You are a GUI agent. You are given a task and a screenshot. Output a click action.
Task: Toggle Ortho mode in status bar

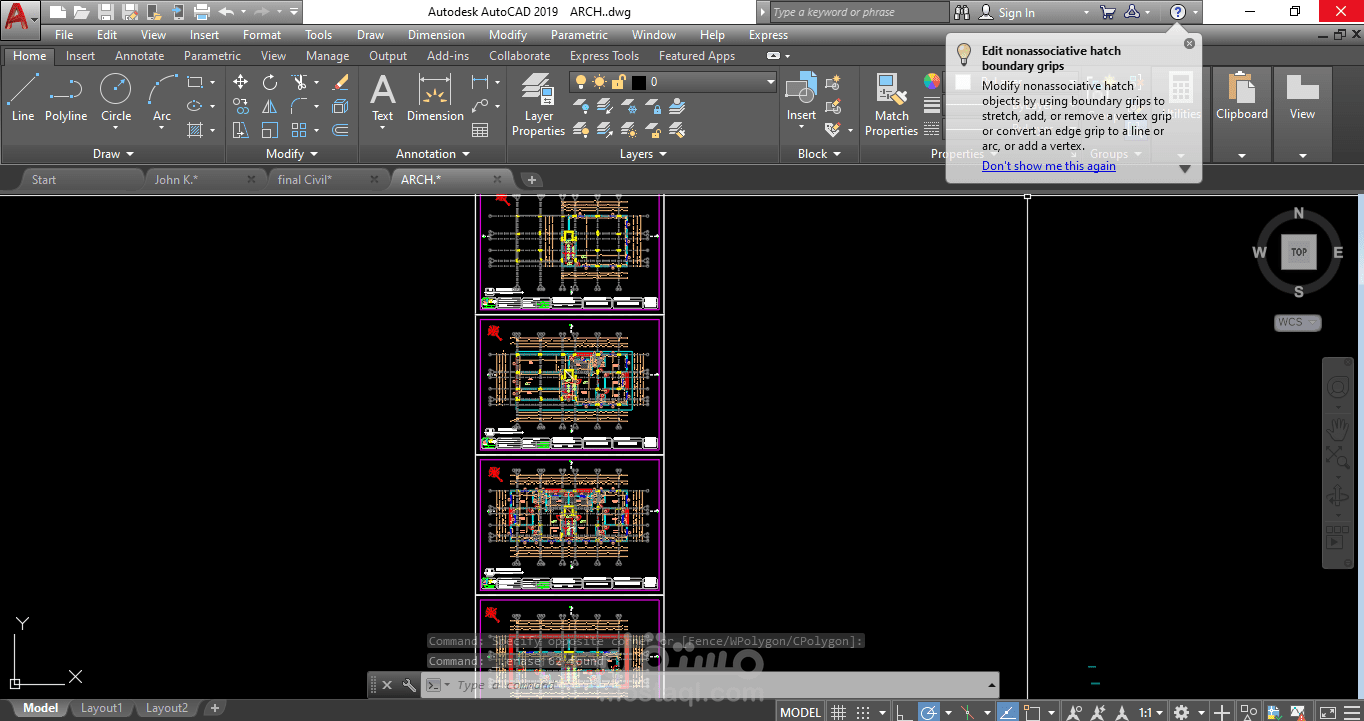(x=903, y=712)
